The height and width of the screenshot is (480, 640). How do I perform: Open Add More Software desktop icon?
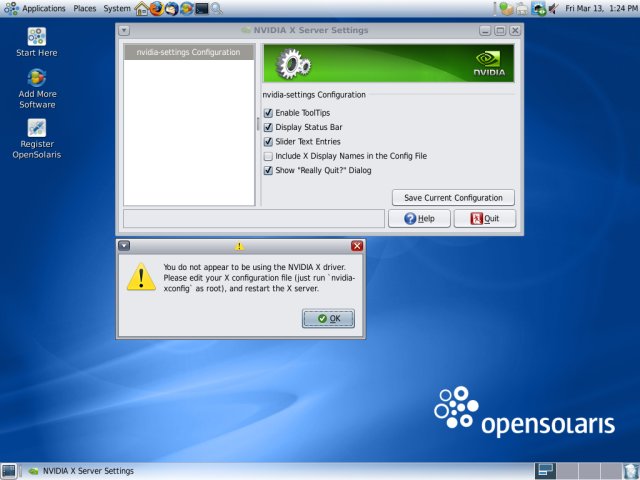[x=37, y=89]
